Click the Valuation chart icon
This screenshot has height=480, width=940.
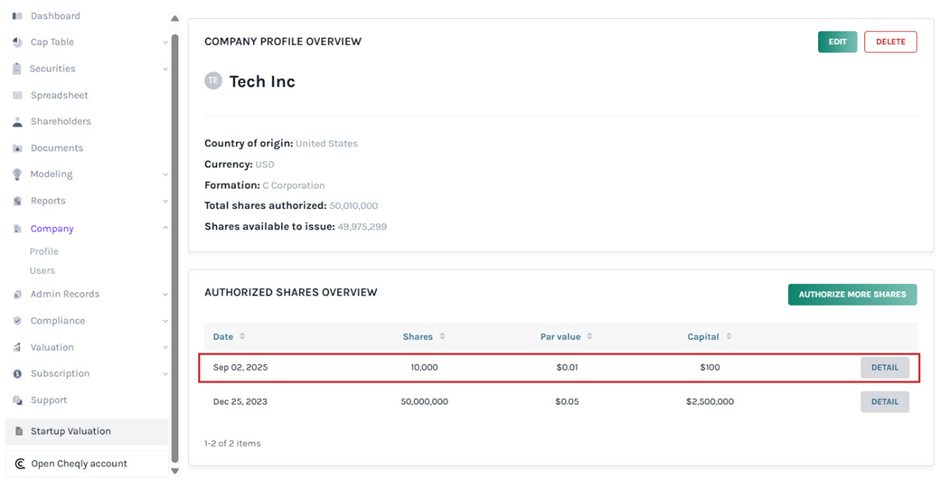[x=17, y=348]
